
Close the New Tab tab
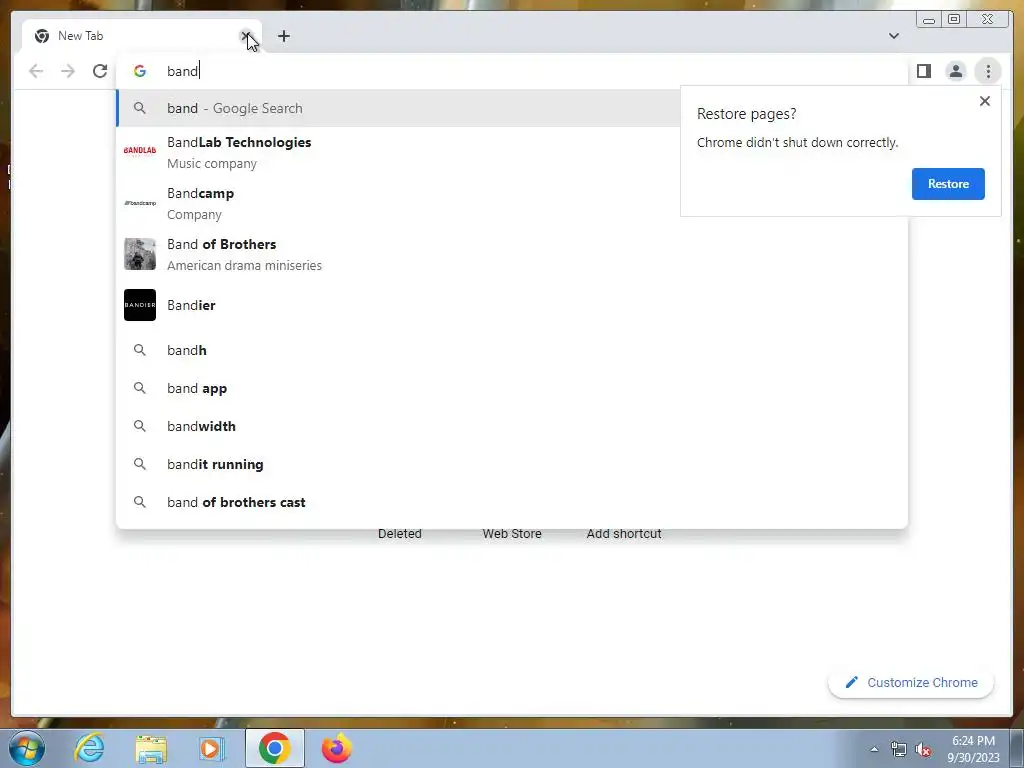[x=246, y=36]
